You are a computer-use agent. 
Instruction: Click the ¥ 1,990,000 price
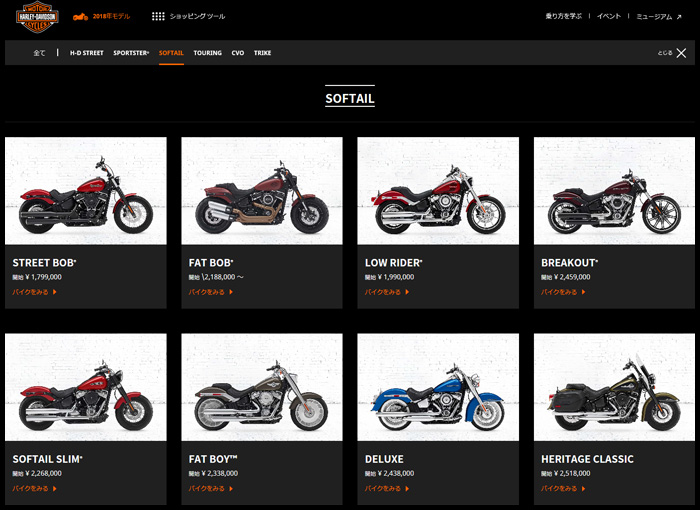pos(396,277)
